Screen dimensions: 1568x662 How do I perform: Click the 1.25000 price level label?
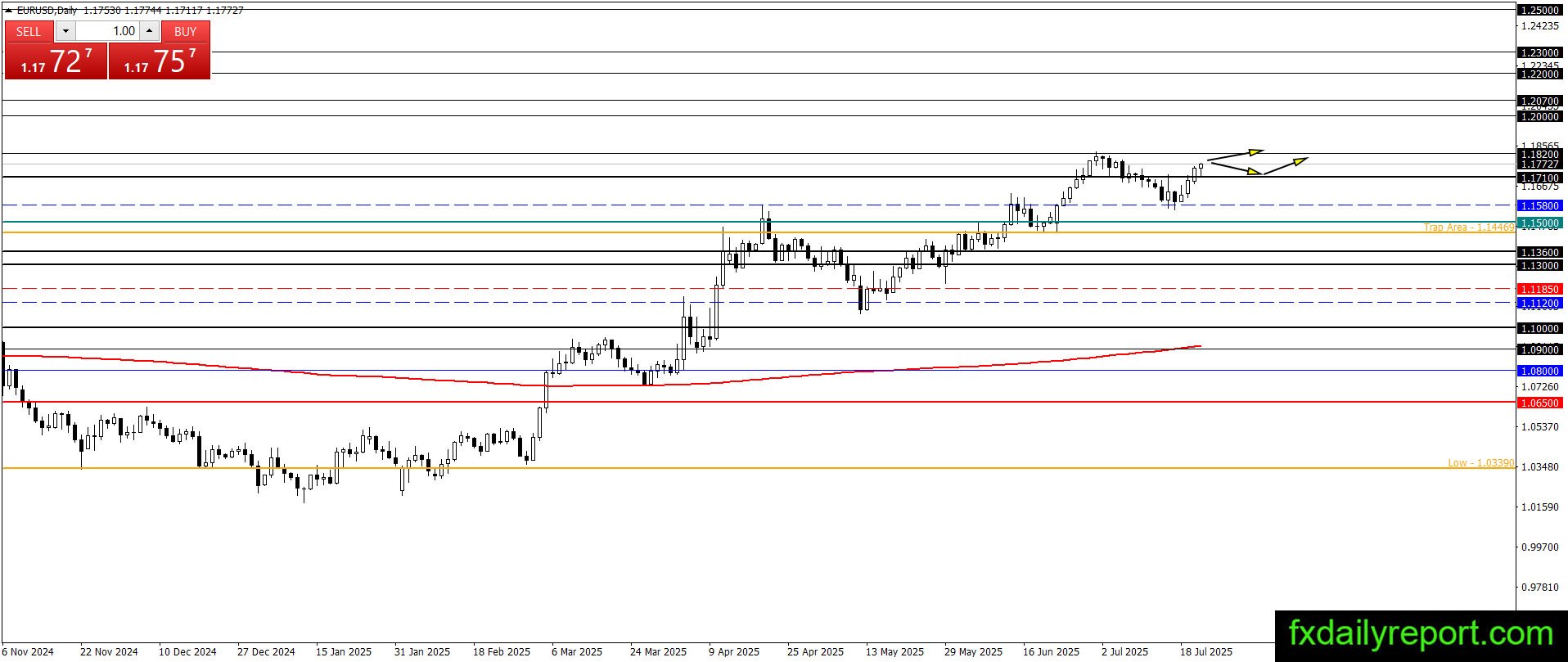point(1539,10)
